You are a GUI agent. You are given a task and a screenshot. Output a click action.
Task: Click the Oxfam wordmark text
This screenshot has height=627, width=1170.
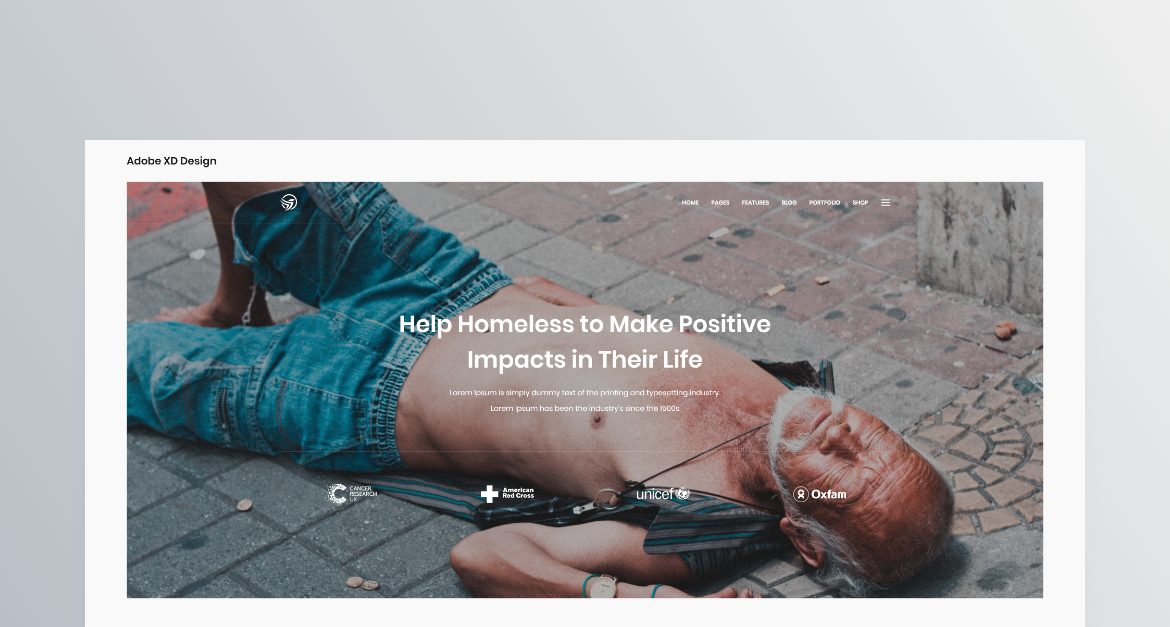point(829,494)
